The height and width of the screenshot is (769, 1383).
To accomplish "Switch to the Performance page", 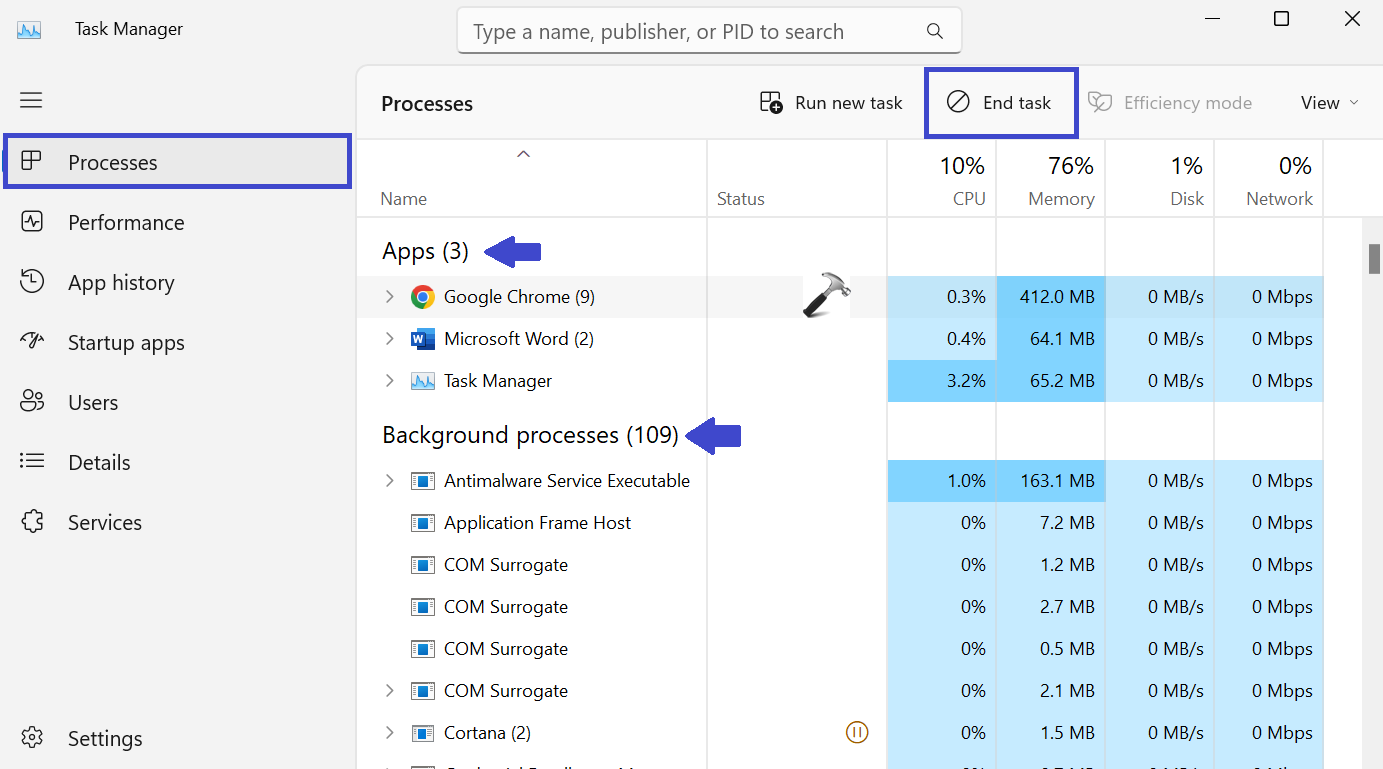I will click(x=126, y=223).
